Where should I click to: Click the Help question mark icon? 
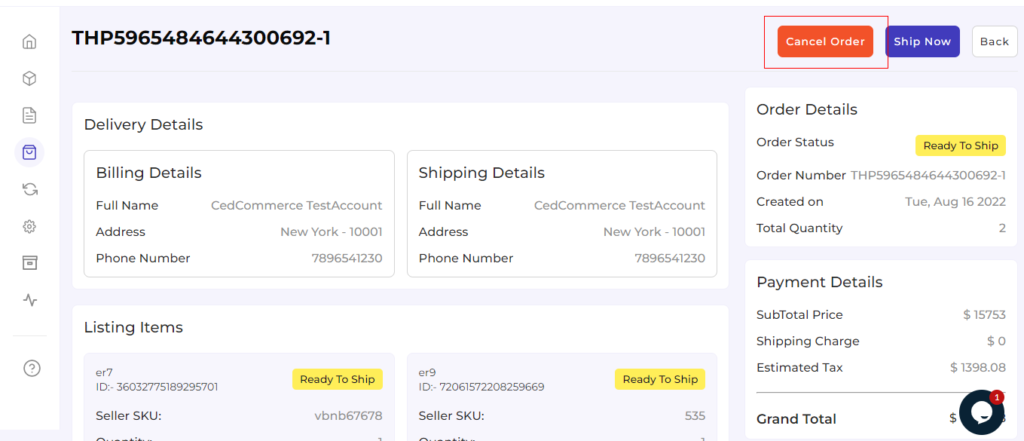coord(31,368)
